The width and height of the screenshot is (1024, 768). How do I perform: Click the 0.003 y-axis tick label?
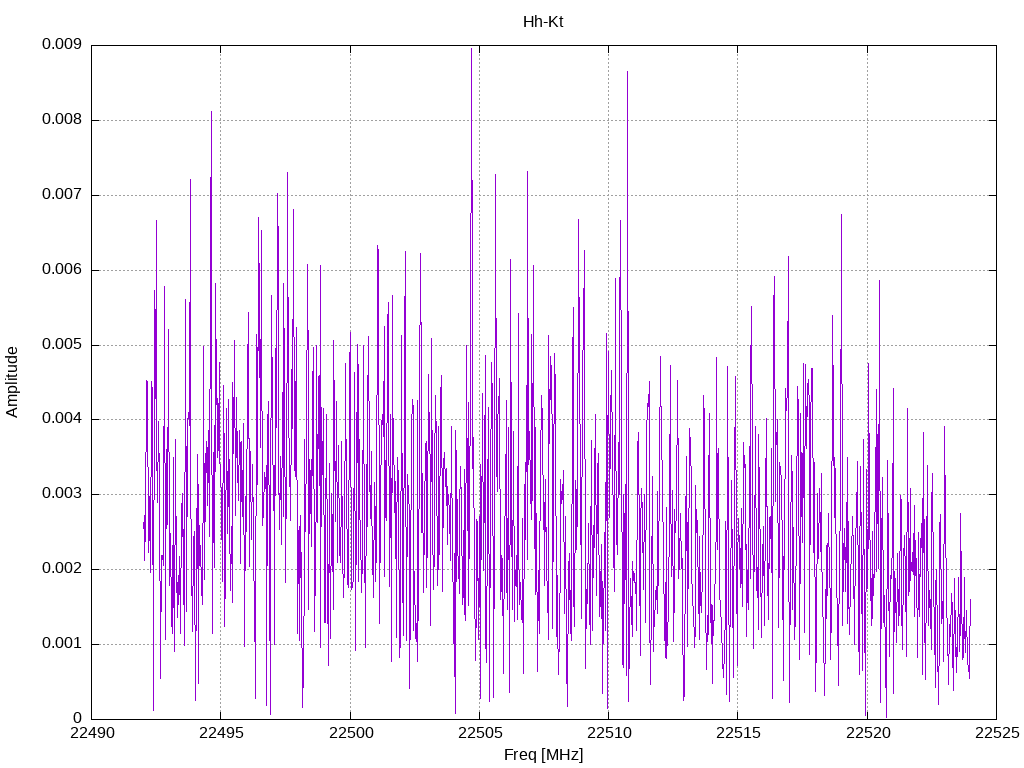click(x=61, y=494)
